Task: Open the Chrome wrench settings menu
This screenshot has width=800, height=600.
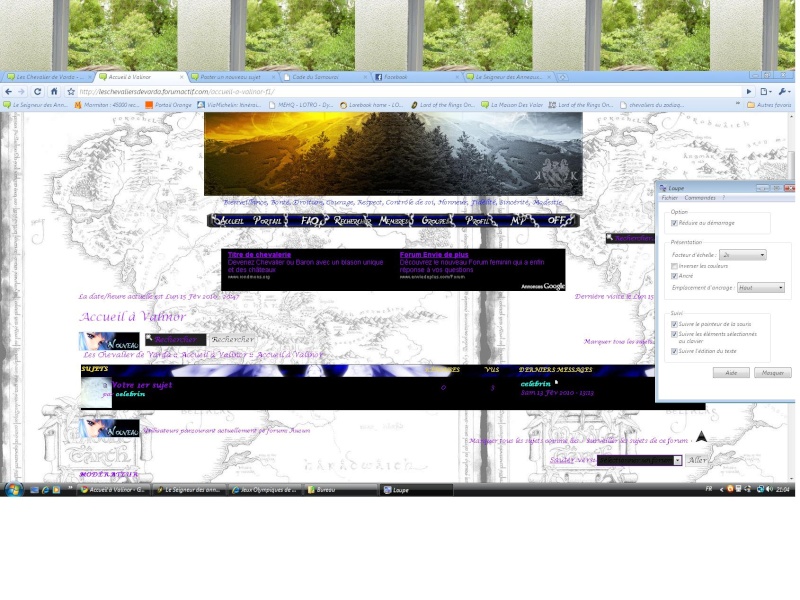Action: 784,92
